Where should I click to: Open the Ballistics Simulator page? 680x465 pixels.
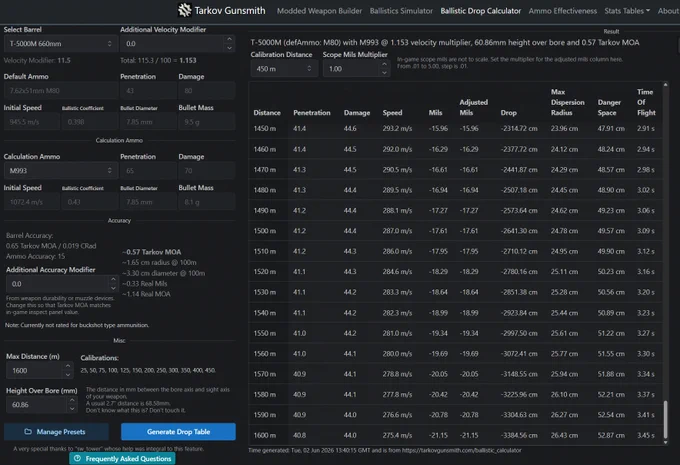pyautogui.click(x=401, y=11)
